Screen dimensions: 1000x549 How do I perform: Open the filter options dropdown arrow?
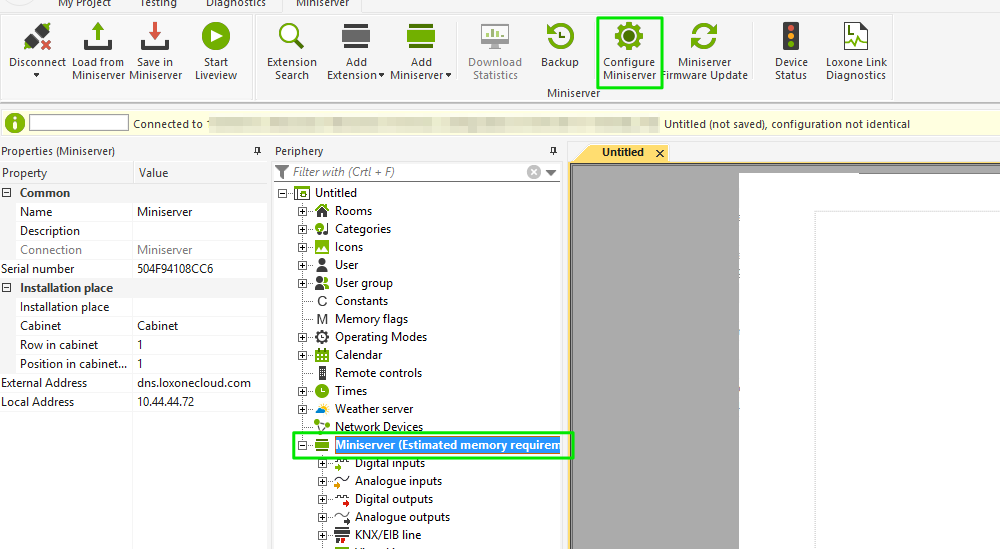551,172
